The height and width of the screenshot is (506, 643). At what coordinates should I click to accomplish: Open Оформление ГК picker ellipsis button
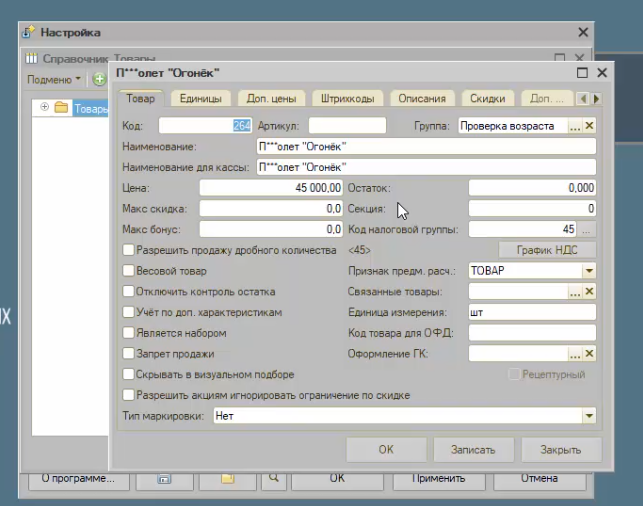click(575, 354)
